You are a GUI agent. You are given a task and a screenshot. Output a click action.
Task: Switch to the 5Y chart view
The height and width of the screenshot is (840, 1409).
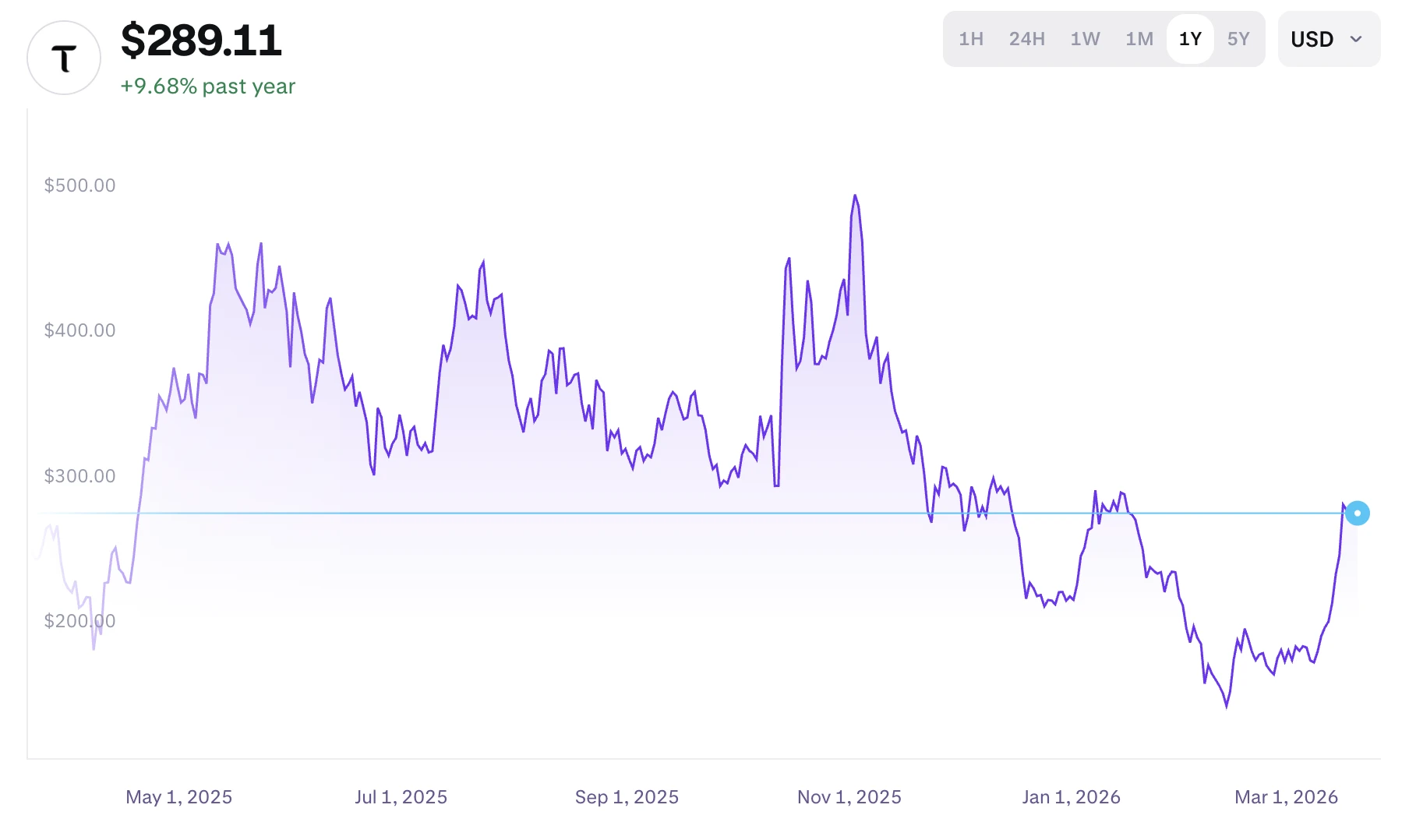tap(1238, 39)
